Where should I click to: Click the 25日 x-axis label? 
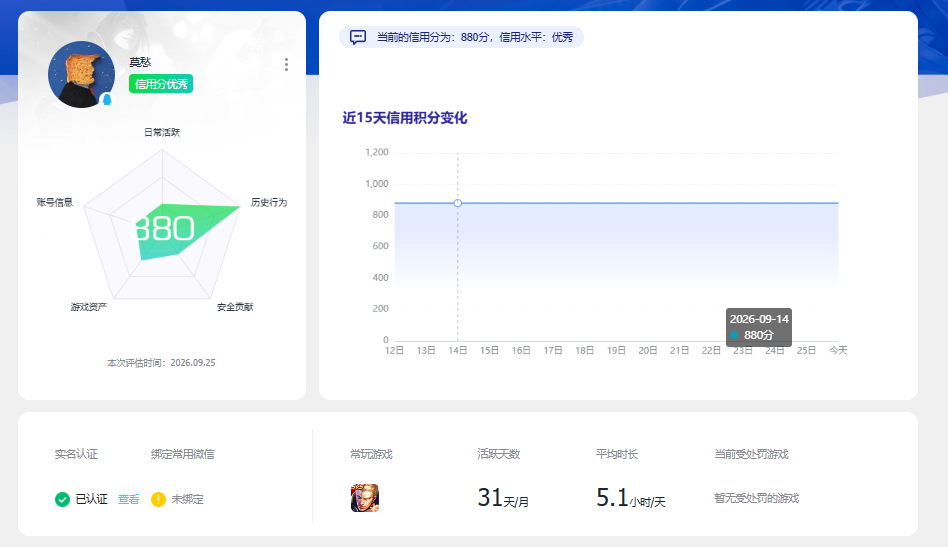click(807, 350)
